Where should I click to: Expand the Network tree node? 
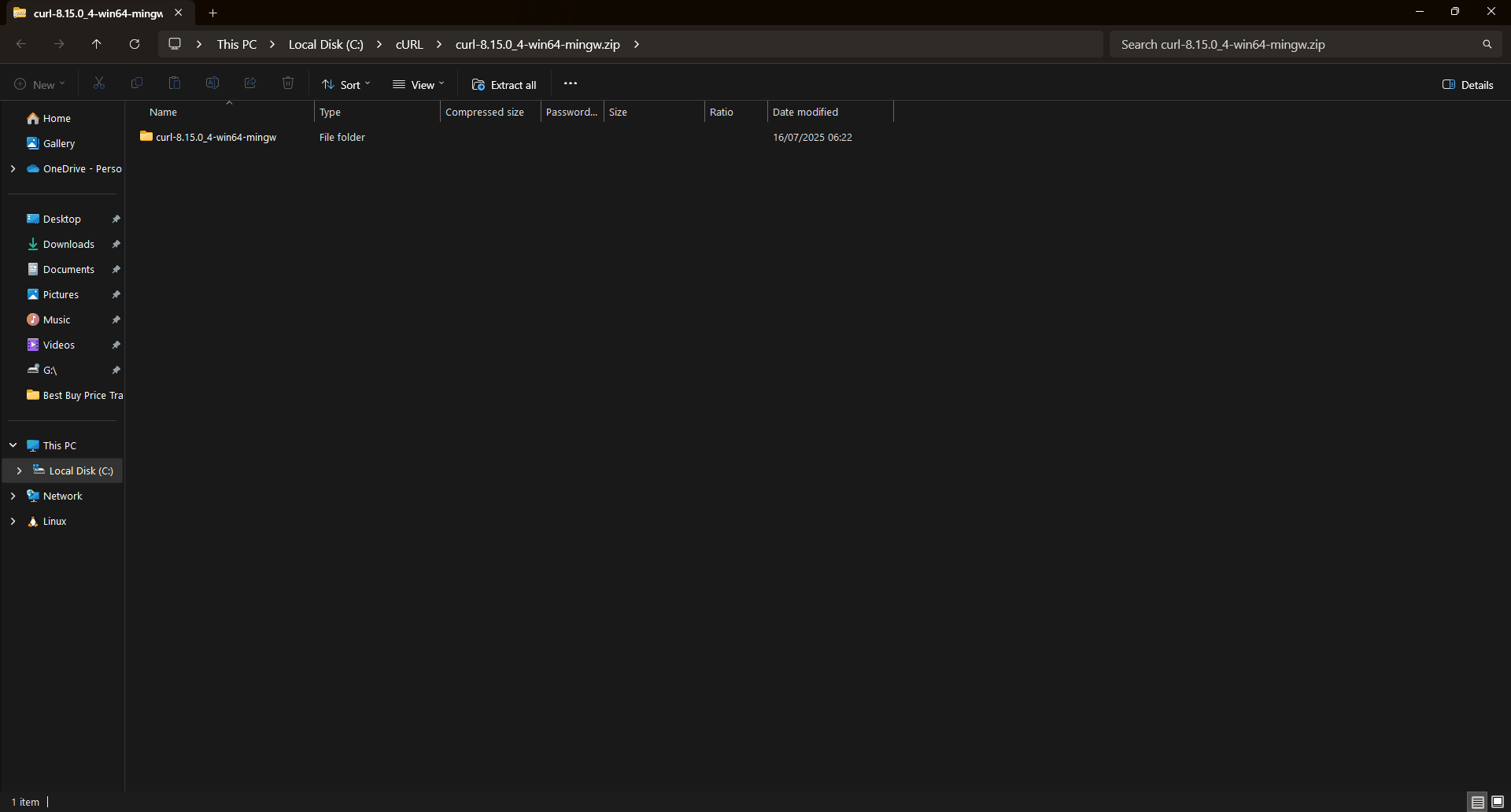pyautogui.click(x=13, y=496)
